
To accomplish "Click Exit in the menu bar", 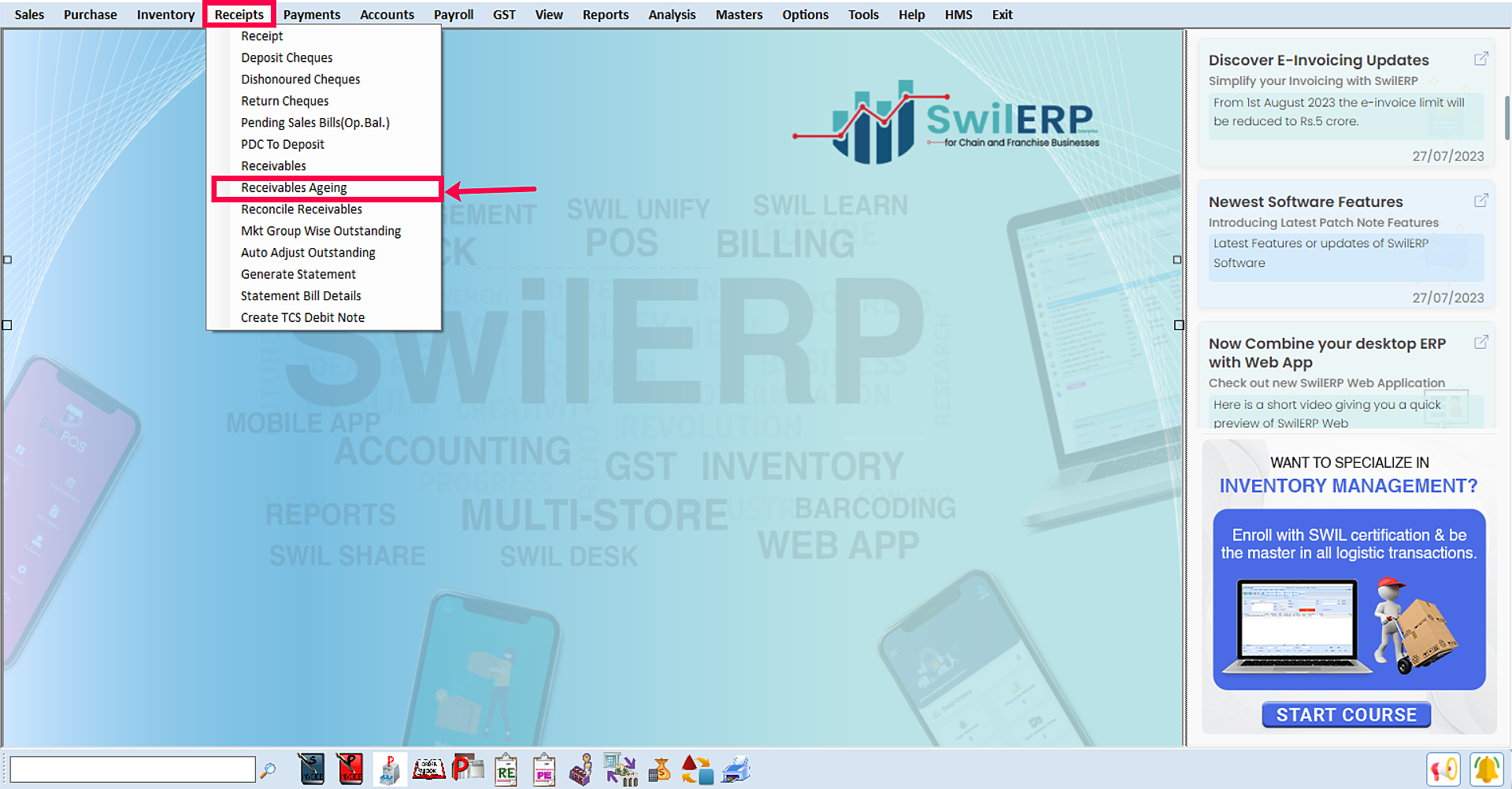I will coord(1002,14).
